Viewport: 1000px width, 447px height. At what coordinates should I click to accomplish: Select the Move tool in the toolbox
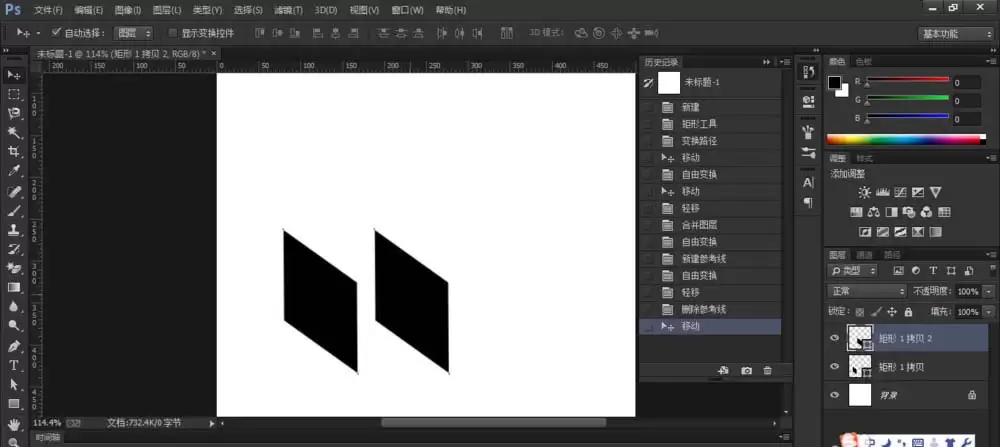coord(13,75)
